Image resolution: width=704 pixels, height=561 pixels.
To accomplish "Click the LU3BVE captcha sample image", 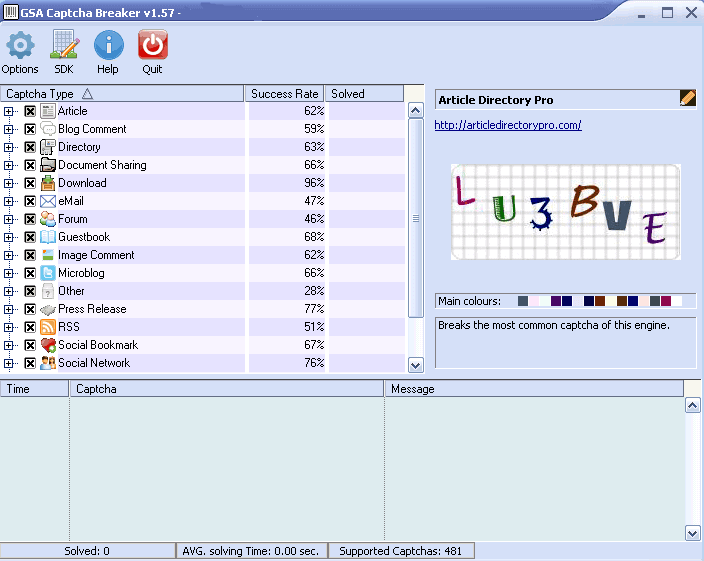I will [565, 212].
